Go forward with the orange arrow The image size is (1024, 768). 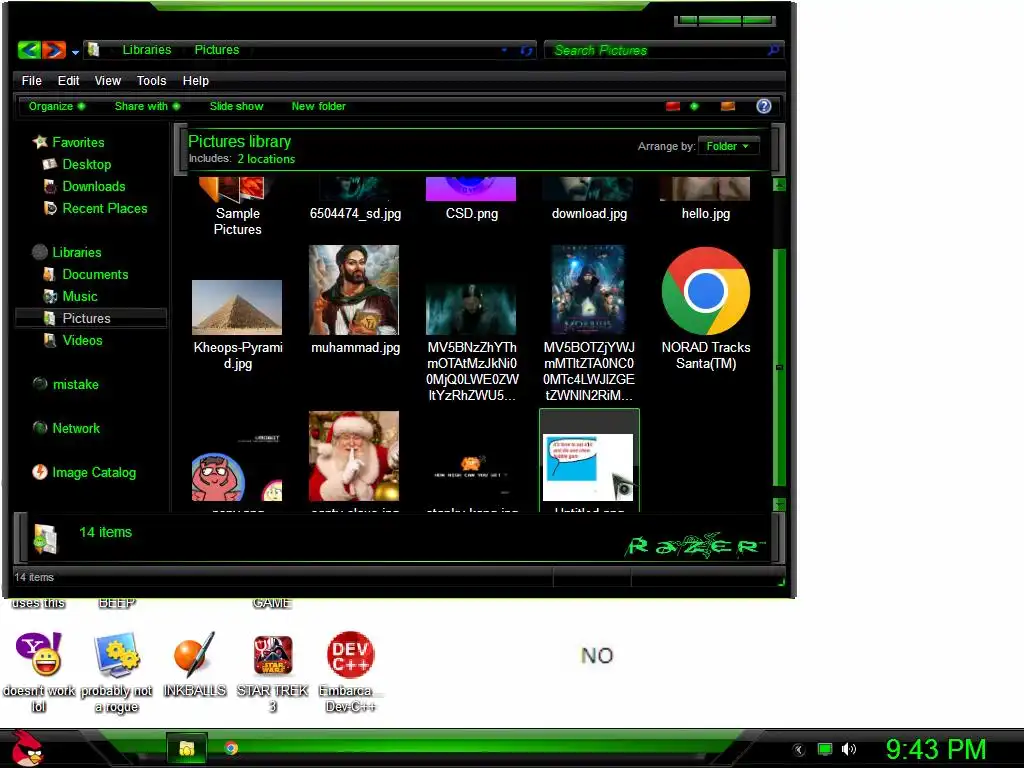point(54,50)
